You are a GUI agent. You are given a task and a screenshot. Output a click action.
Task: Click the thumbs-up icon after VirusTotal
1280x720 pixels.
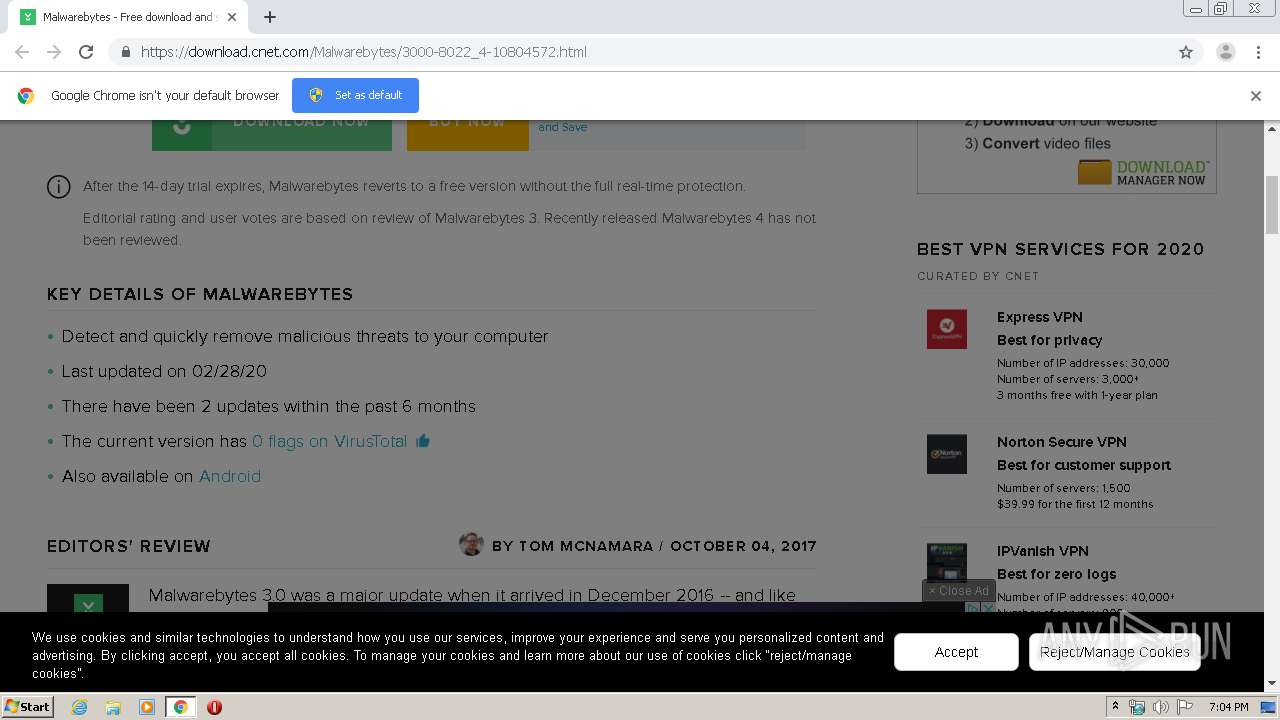(x=423, y=440)
